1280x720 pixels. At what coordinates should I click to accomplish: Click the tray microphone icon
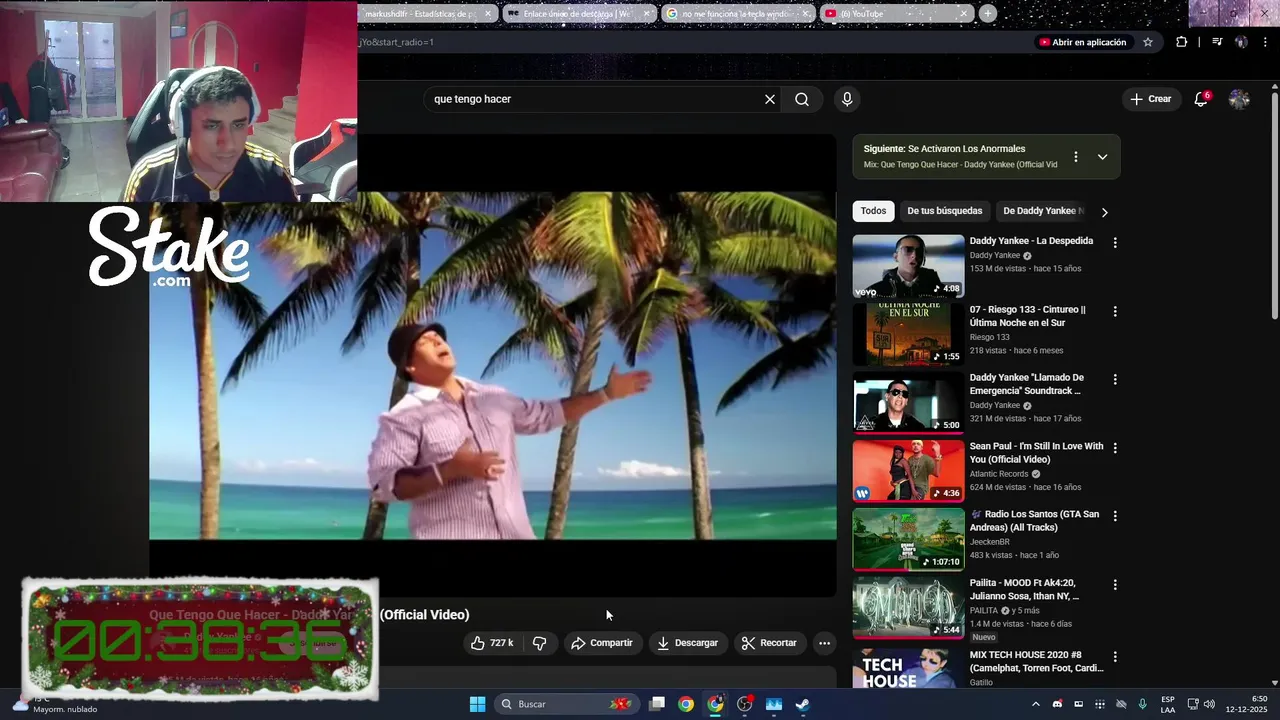[x=1142, y=704]
